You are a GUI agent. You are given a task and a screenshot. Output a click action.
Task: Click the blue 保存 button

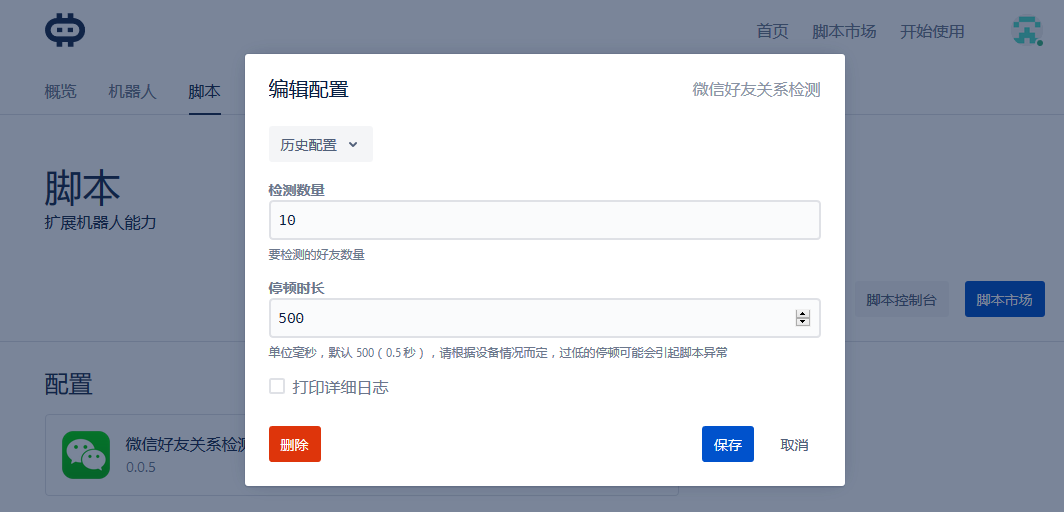coord(727,444)
